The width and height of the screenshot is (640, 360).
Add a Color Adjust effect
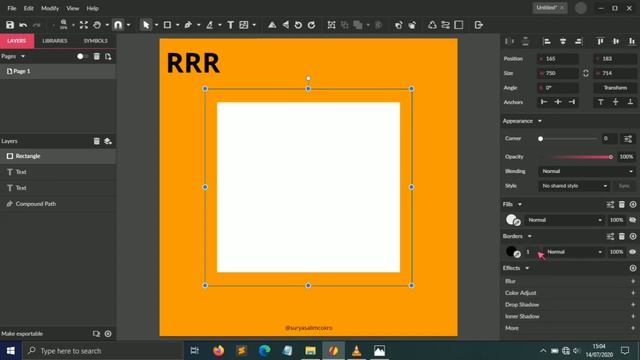[x=633, y=293]
